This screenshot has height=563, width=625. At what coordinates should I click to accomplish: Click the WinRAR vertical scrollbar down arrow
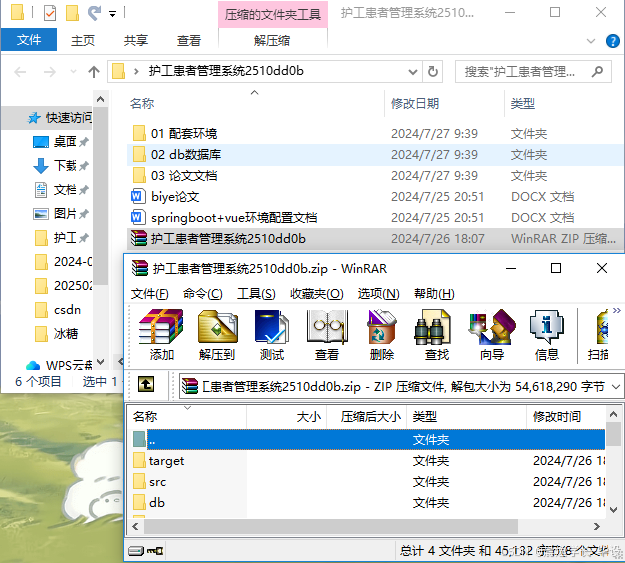click(613, 510)
